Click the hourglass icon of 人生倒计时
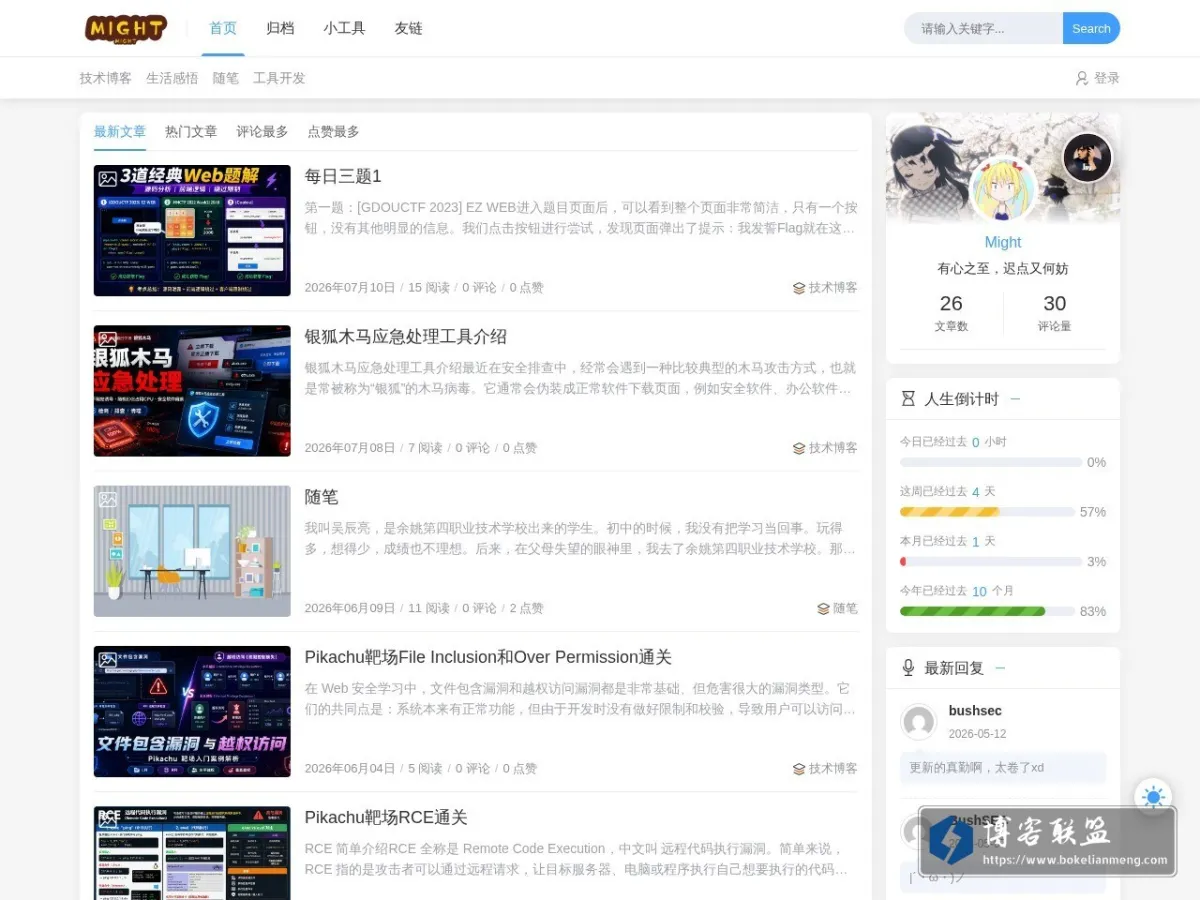The height and width of the screenshot is (900, 1200). point(908,399)
